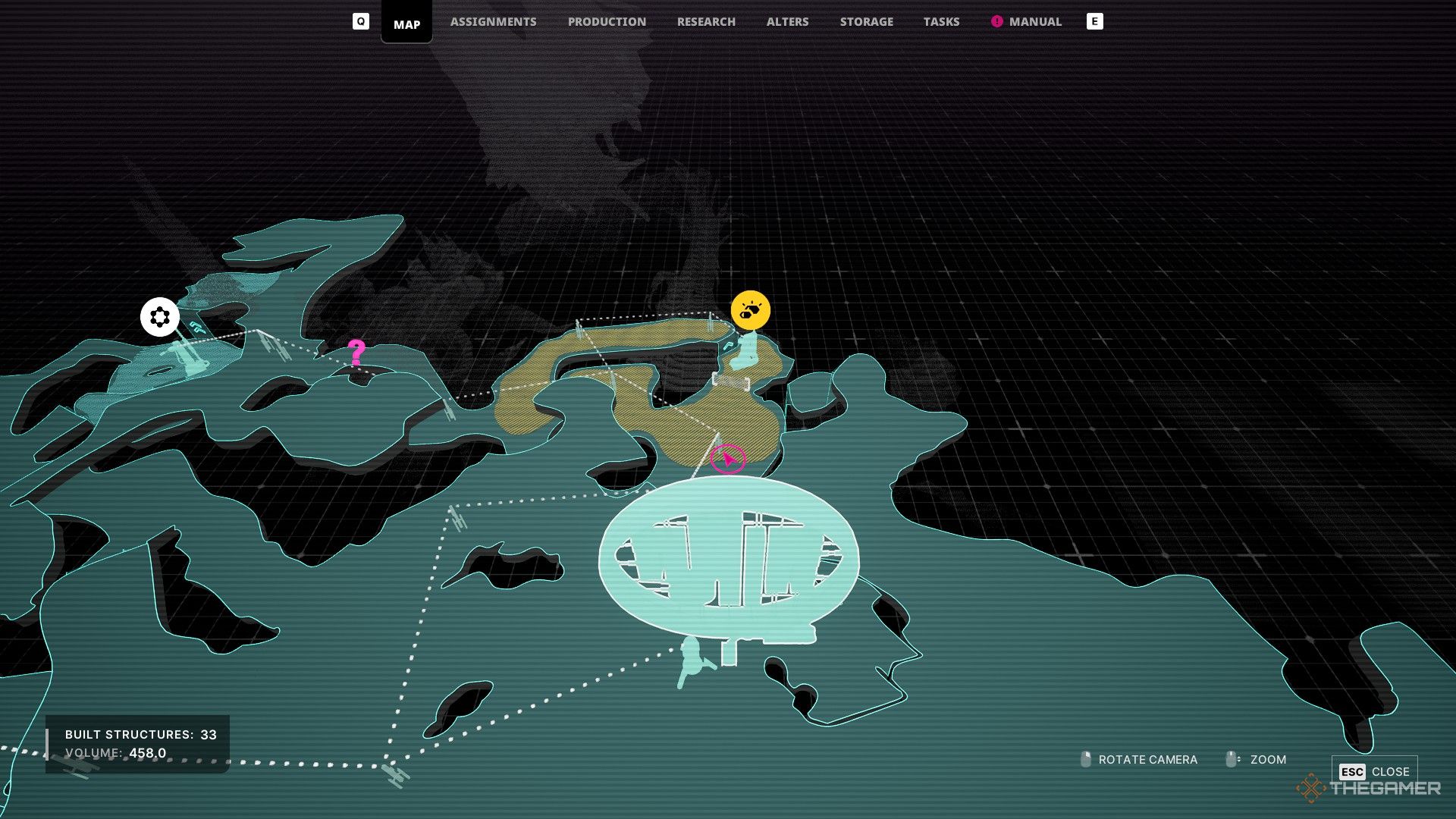Viewport: 1456px width, 819px height.
Task: Click the yellow mining outpost icon
Action: tap(750, 310)
